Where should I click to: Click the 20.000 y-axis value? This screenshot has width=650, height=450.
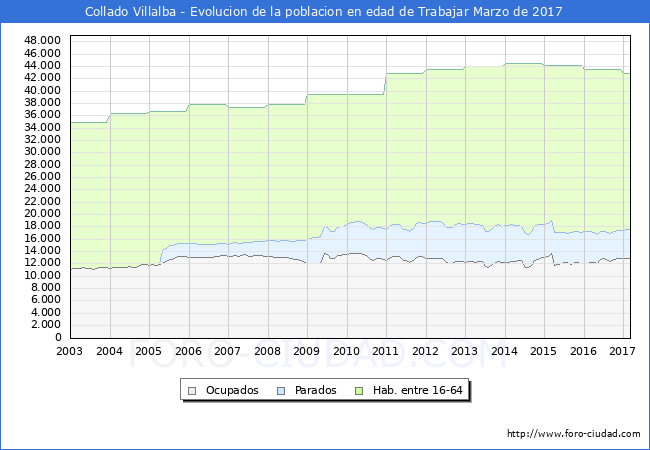(43, 213)
